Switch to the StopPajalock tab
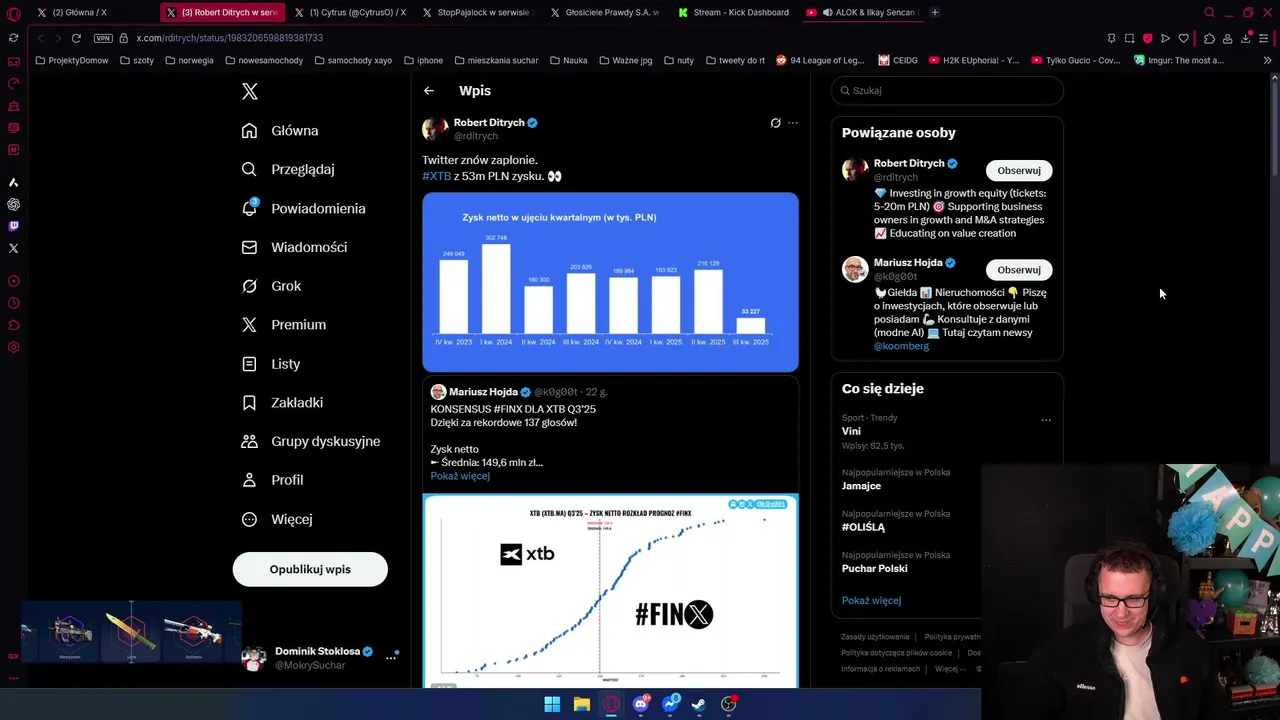This screenshot has width=1280, height=720. [478, 13]
